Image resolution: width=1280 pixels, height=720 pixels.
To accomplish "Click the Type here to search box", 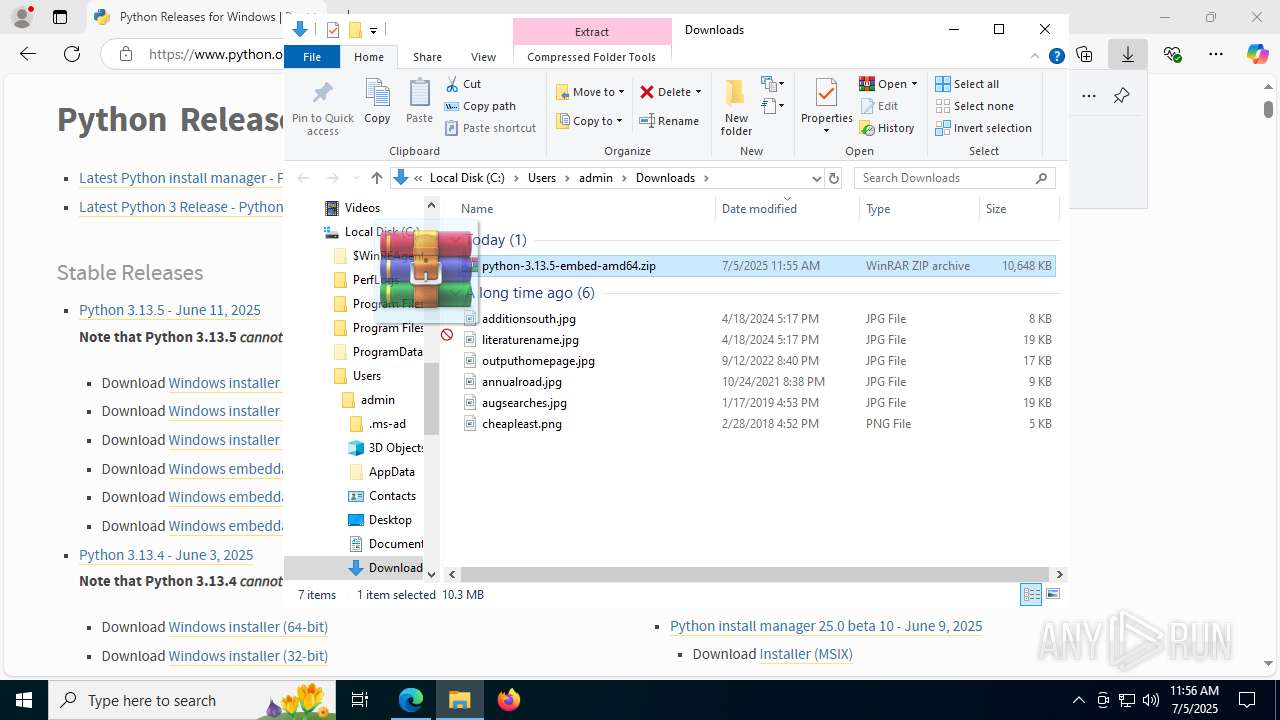I will point(190,701).
